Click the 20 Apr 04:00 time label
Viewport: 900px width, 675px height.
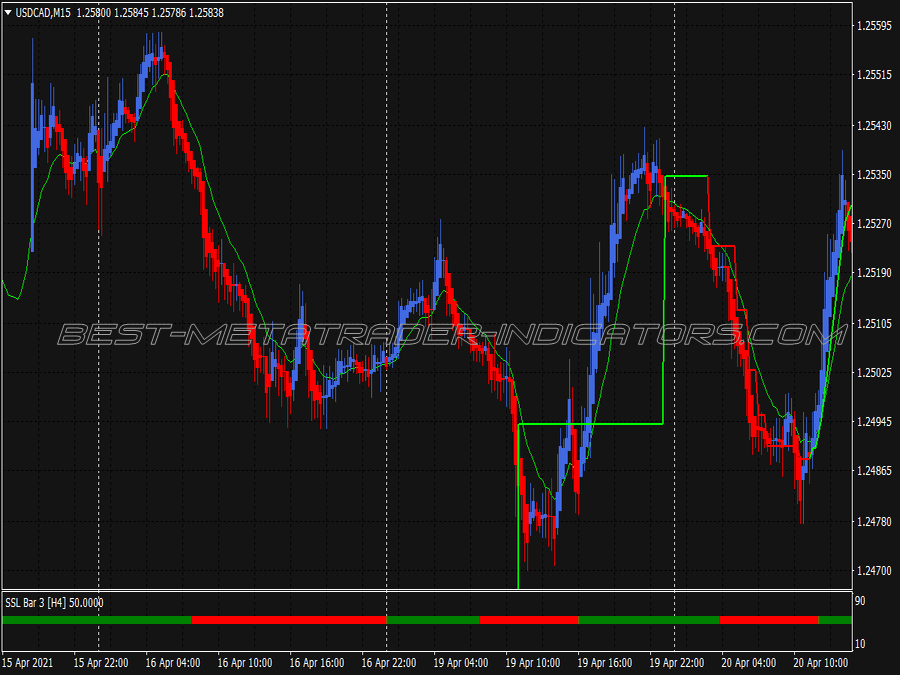coord(748,662)
